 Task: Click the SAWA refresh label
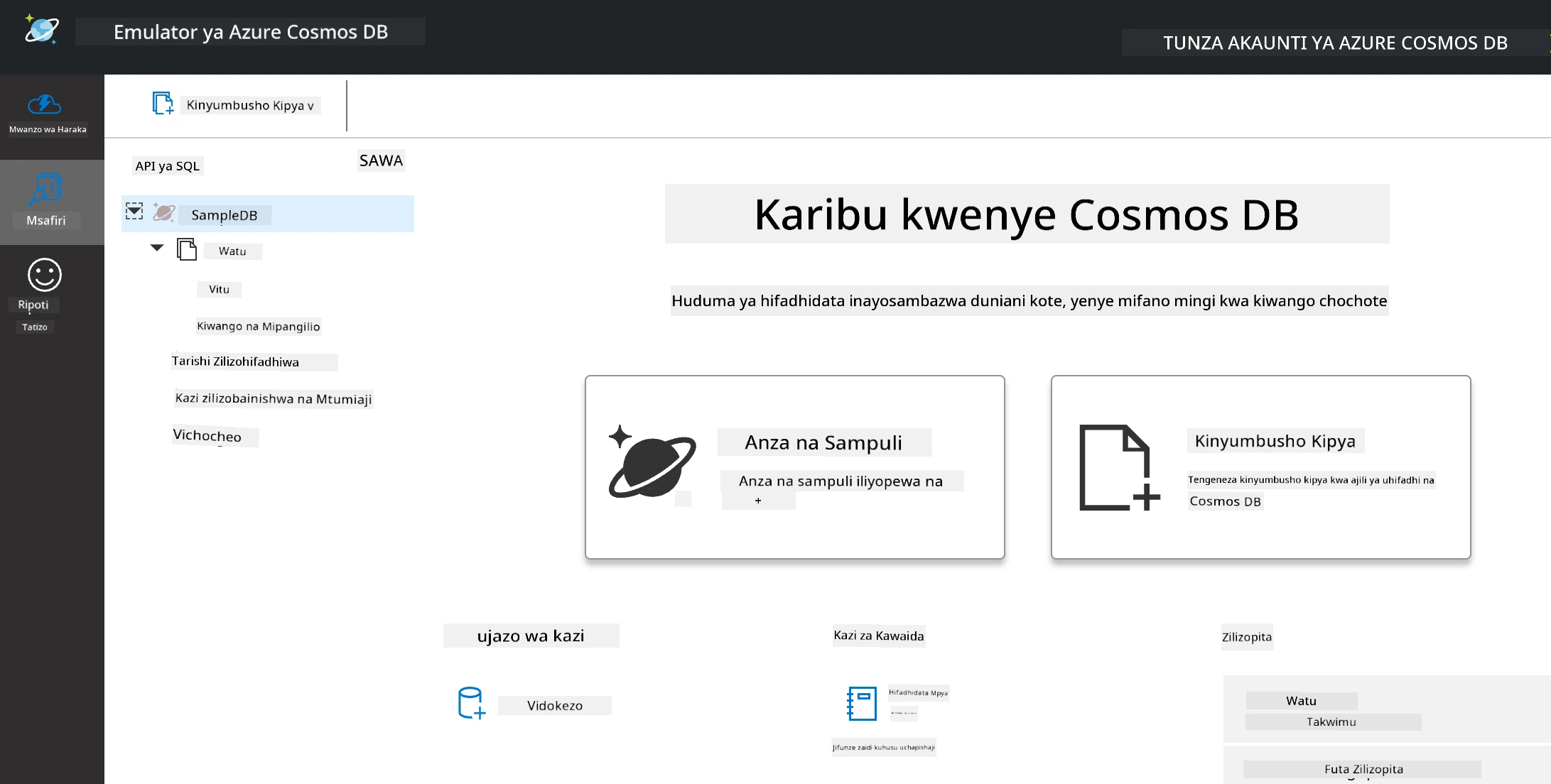(381, 160)
